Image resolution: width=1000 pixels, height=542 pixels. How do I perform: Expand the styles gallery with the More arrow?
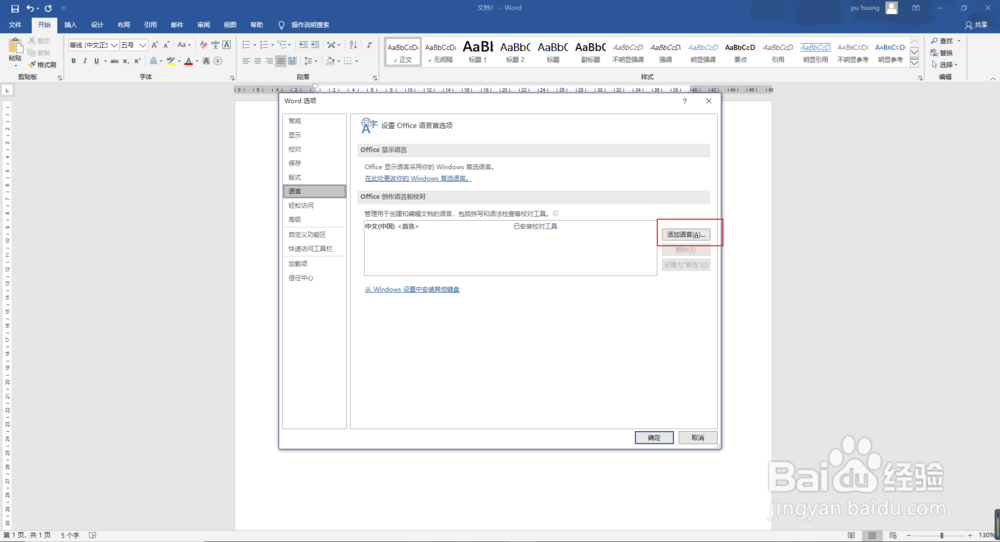pos(915,63)
